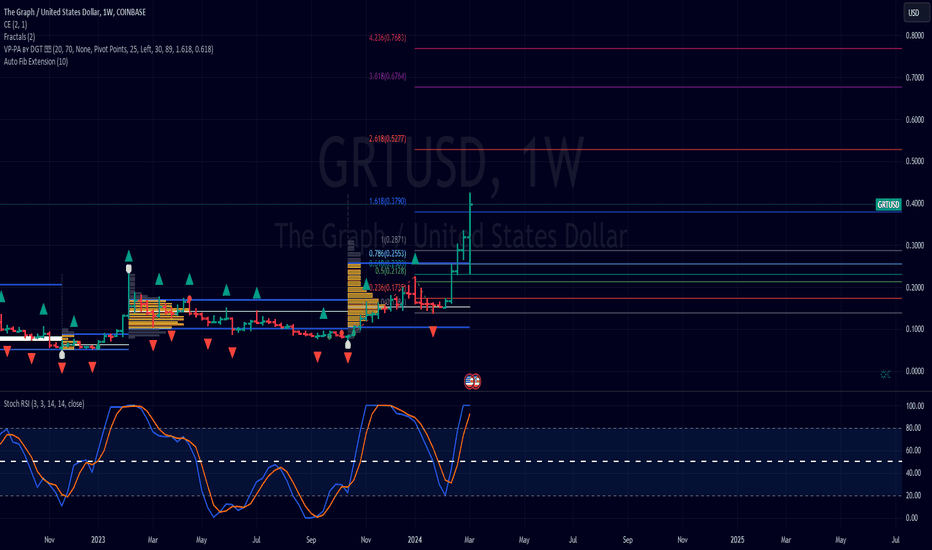This screenshot has height=550, width=932.
Task: Click the upper end of the latest weekly bar
Action: point(470,194)
